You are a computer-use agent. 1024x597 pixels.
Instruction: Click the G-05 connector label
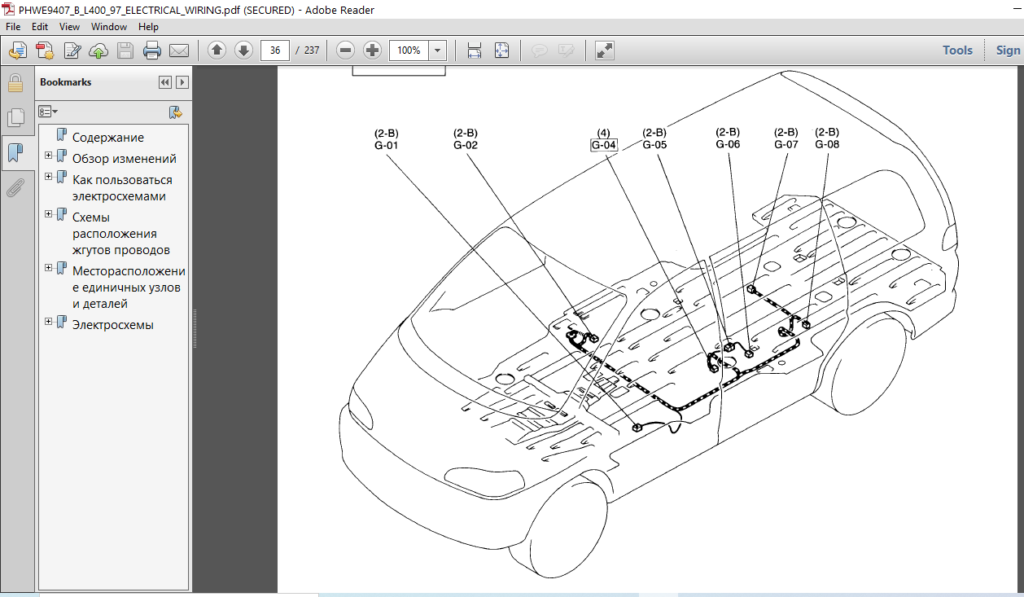[654, 145]
